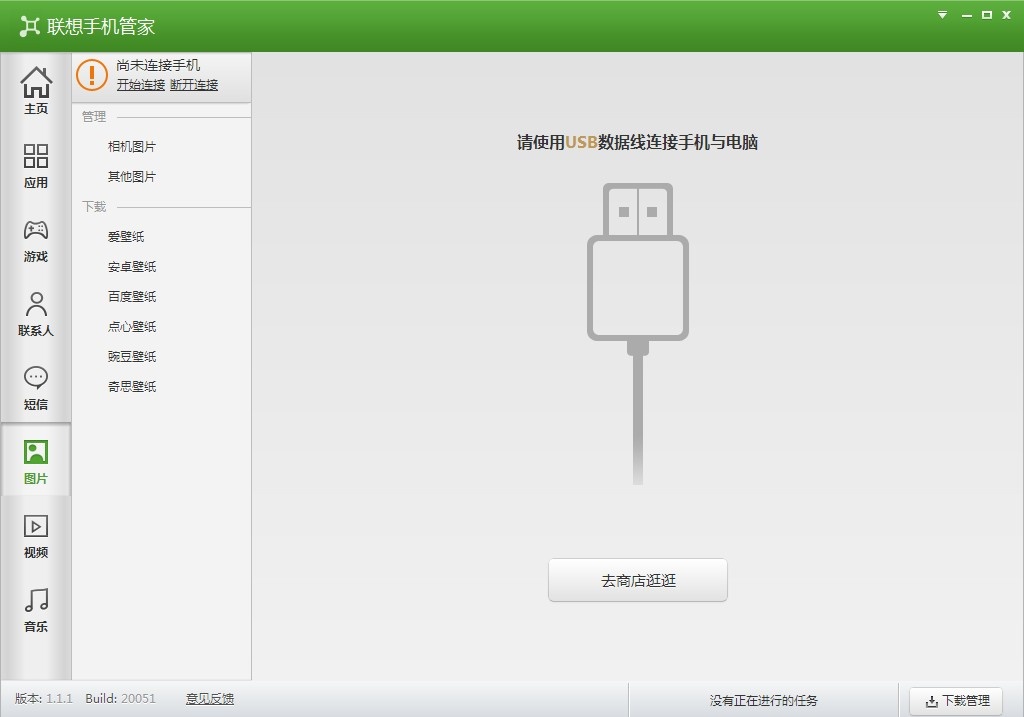1024x717 pixels.
Task: Open the 联系人 contacts section
Action: [x=36, y=313]
